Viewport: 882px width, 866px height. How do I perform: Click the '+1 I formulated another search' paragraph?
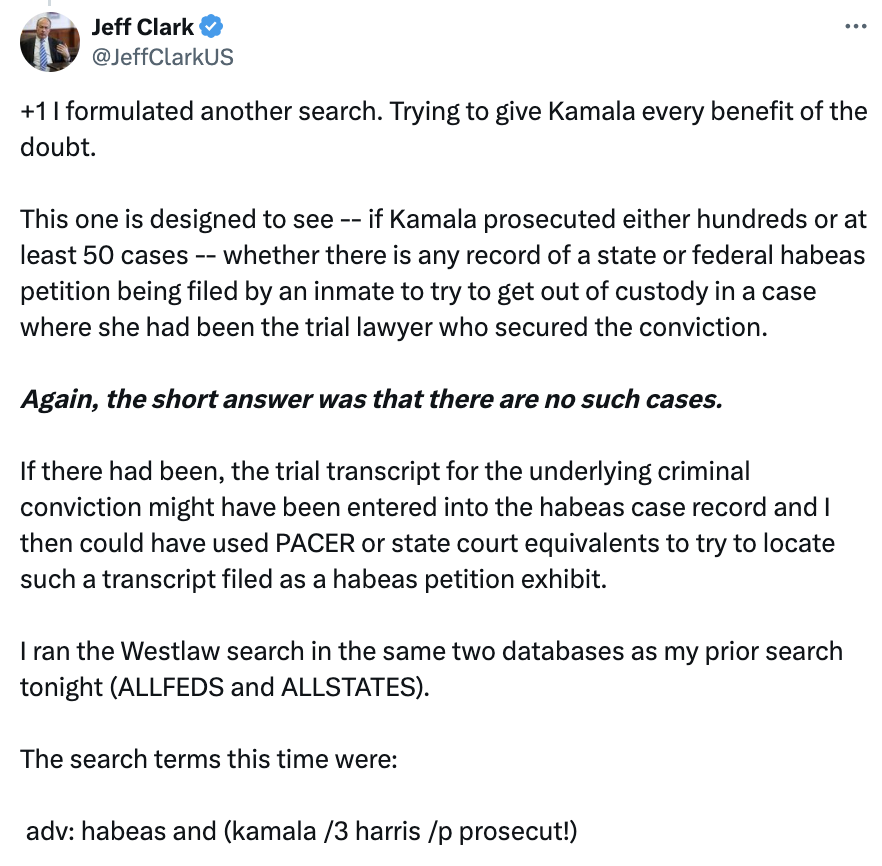point(443,129)
